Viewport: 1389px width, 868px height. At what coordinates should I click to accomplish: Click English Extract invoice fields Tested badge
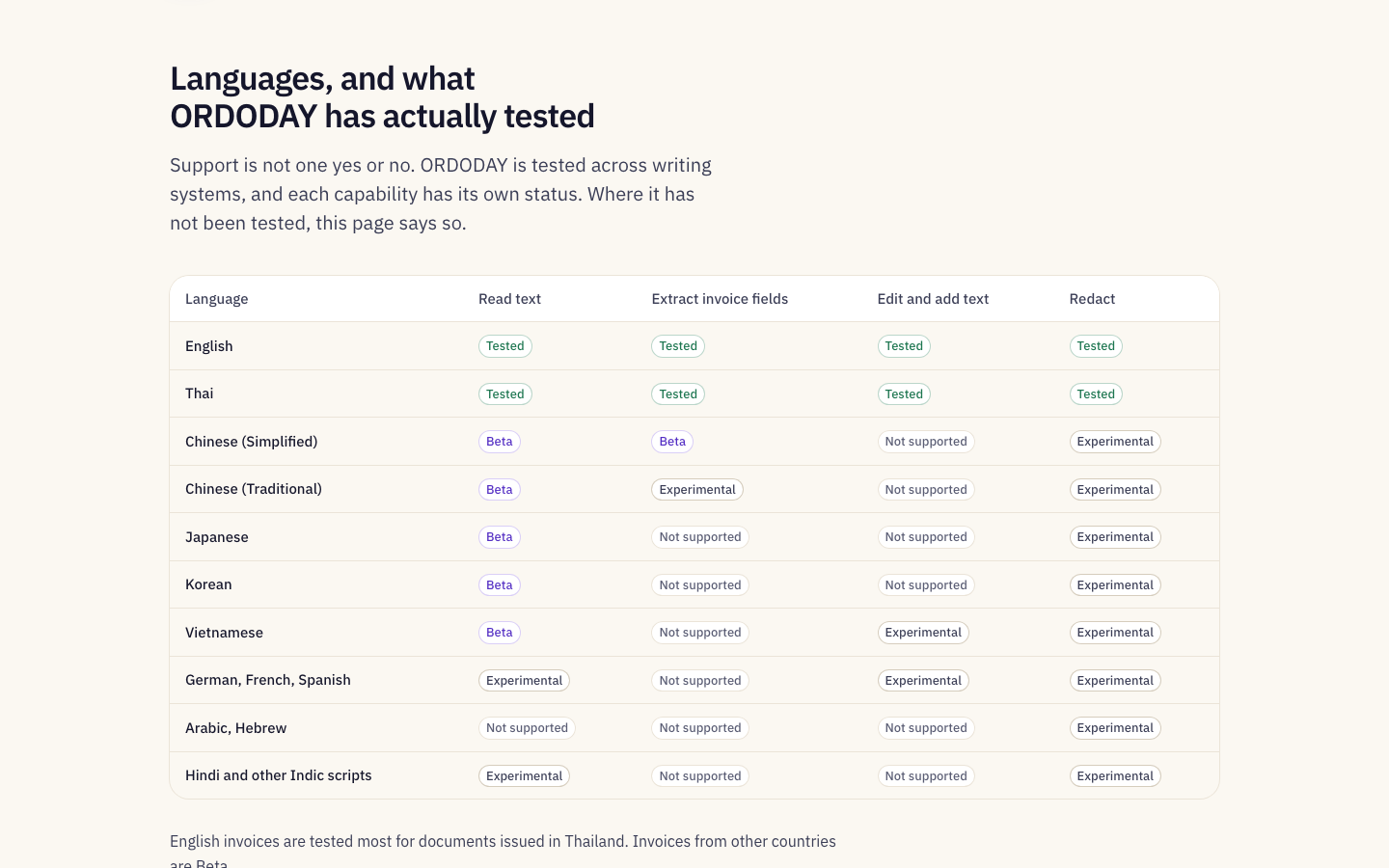678,346
